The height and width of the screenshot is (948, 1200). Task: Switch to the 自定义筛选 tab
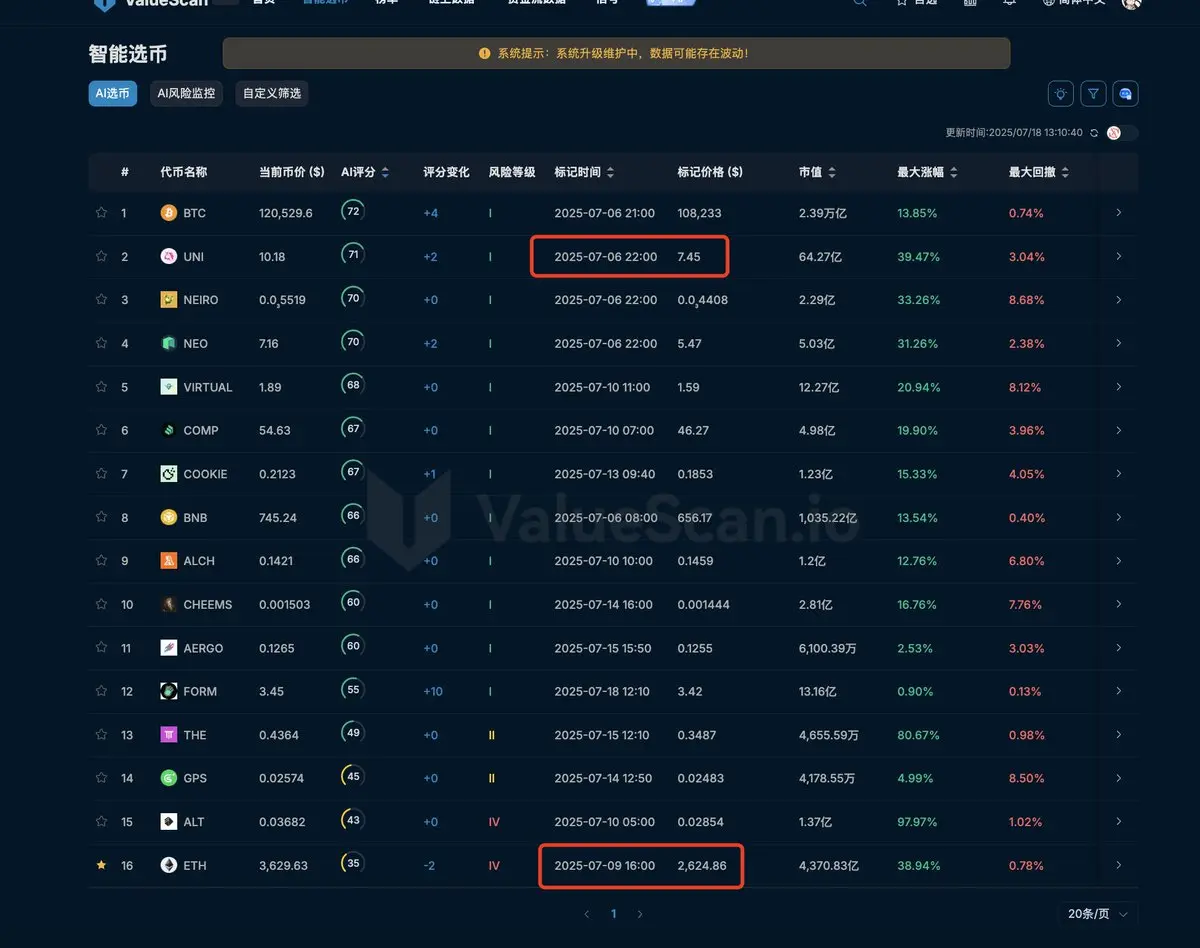pos(272,93)
